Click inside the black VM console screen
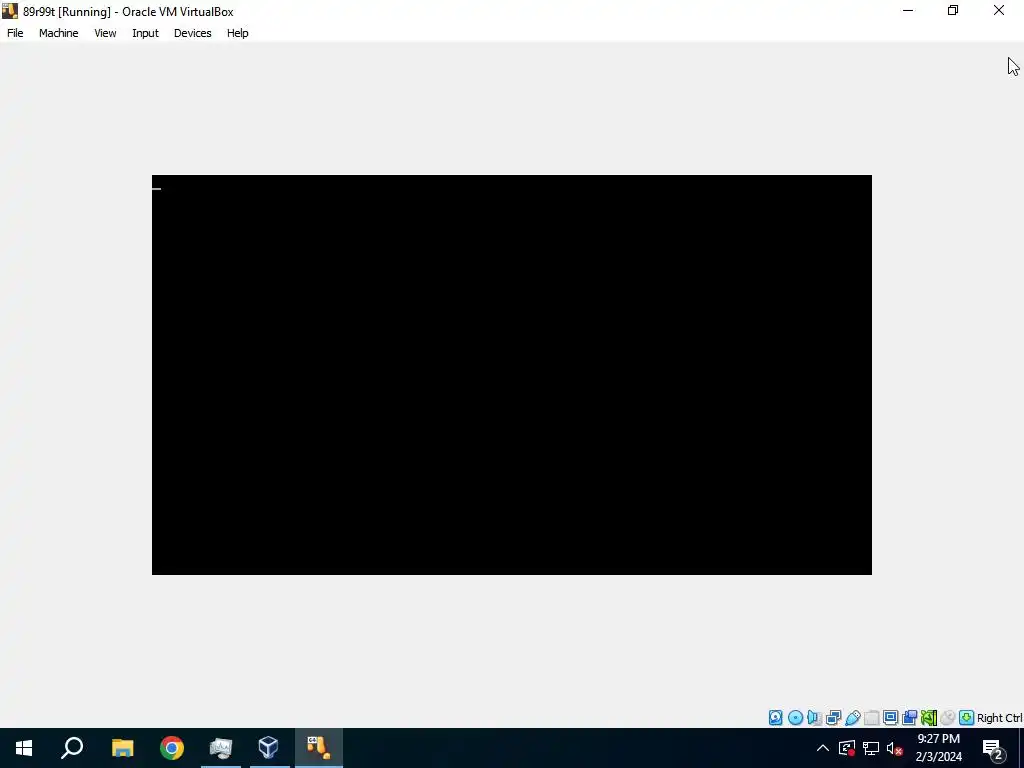Image resolution: width=1024 pixels, height=768 pixels. 511,375
